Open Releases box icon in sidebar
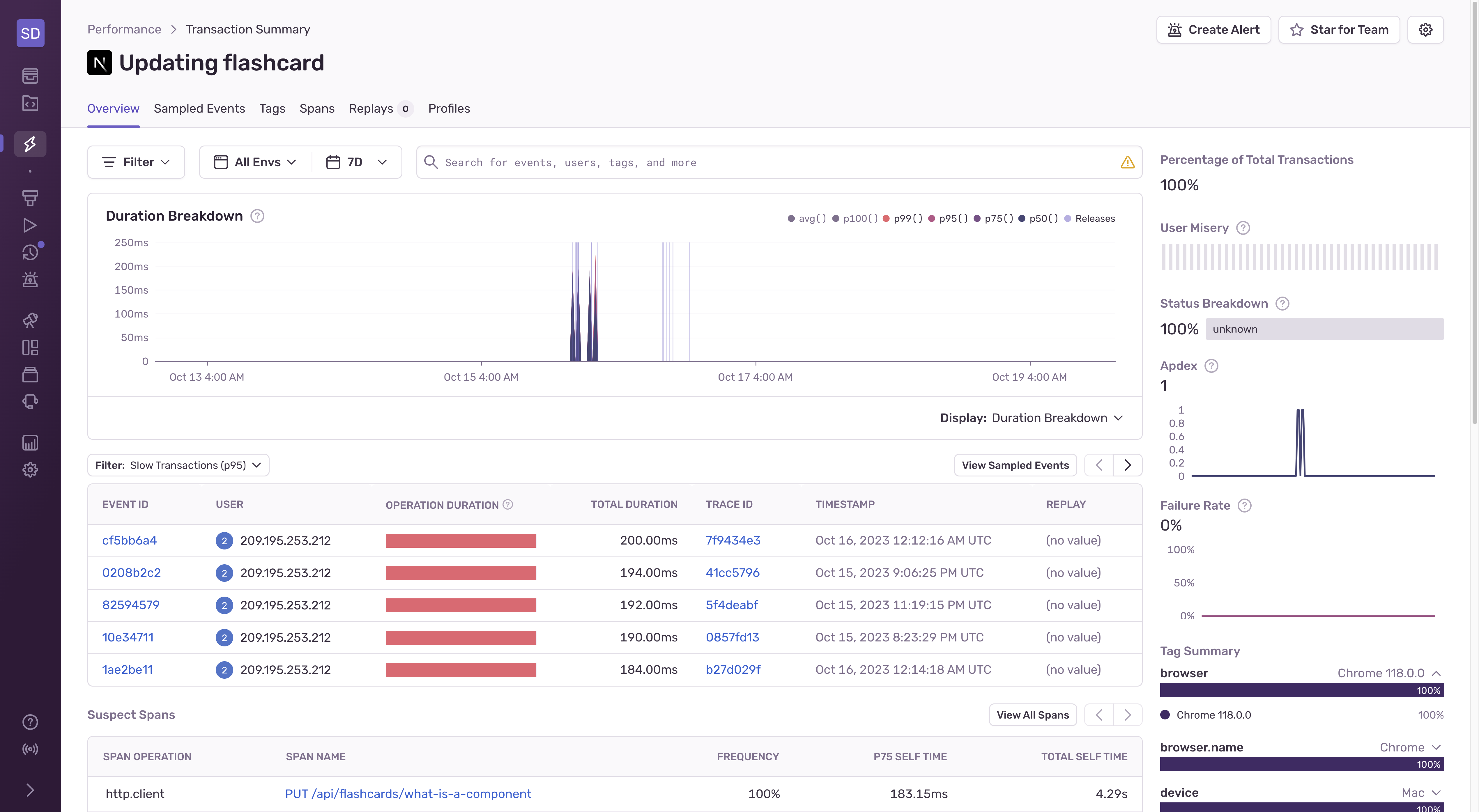1479x812 pixels. [x=31, y=375]
